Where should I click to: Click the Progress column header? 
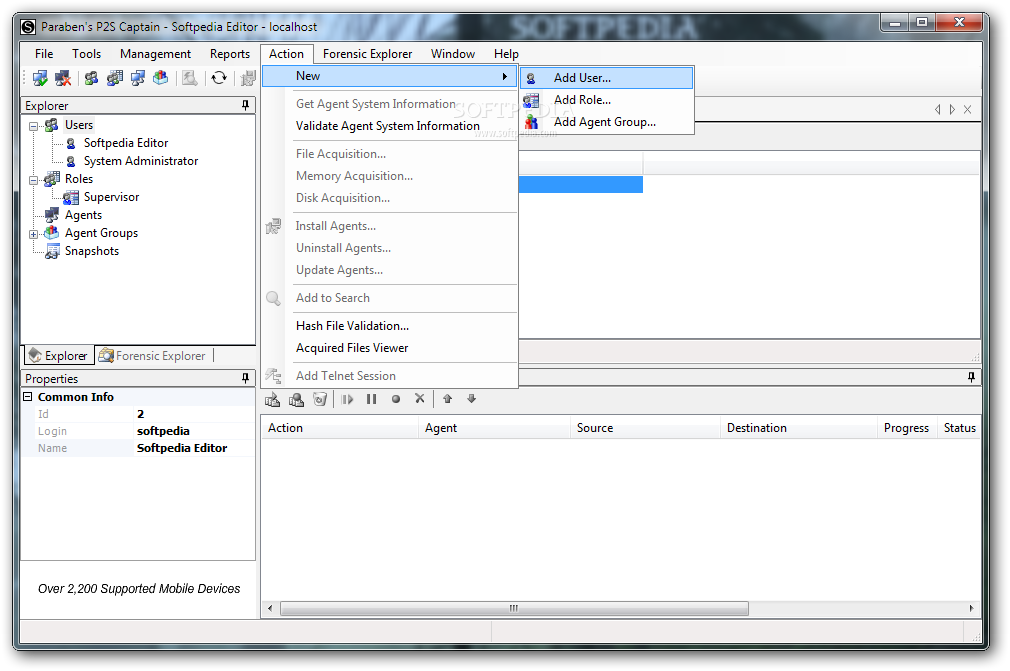pos(906,428)
